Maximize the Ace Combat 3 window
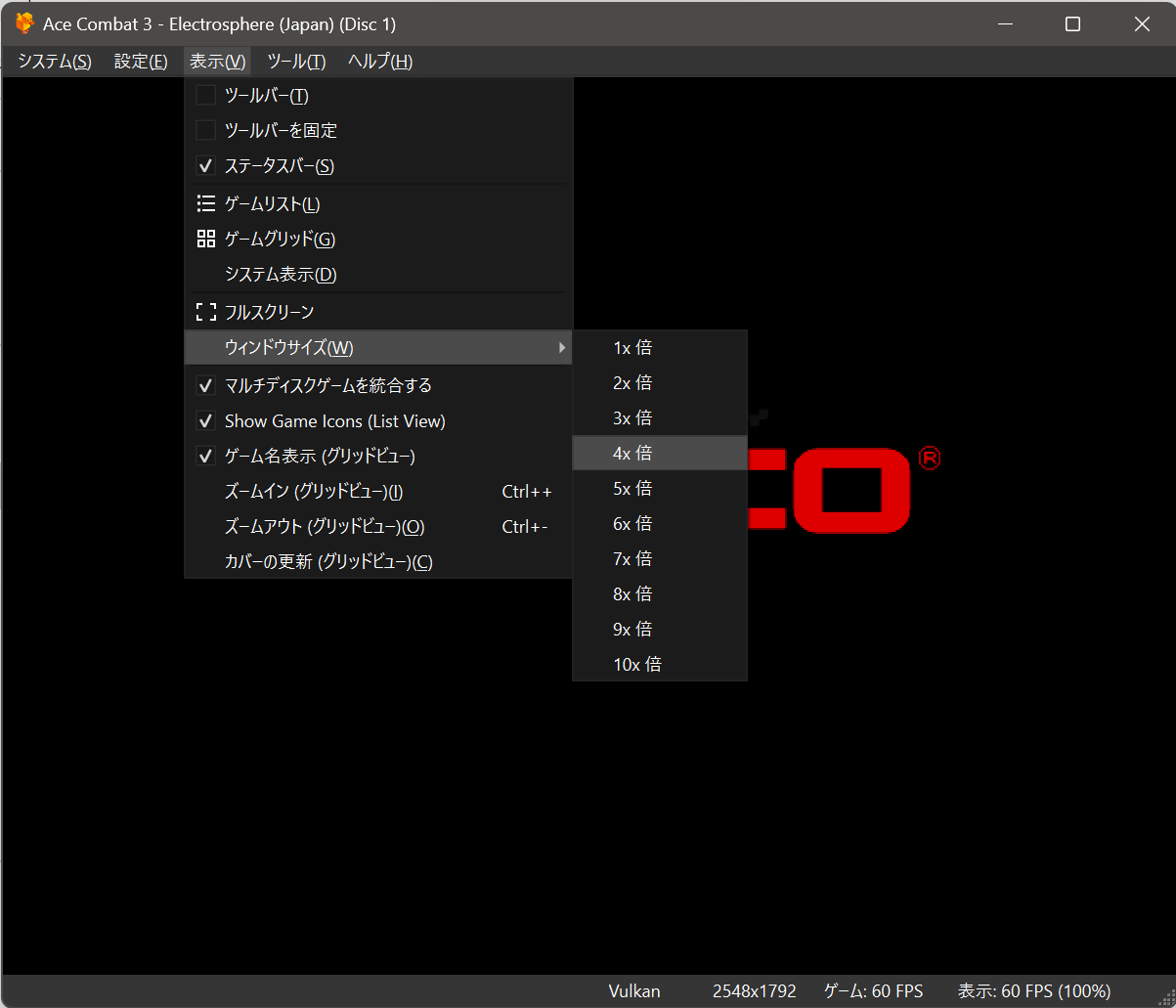 click(x=1072, y=24)
